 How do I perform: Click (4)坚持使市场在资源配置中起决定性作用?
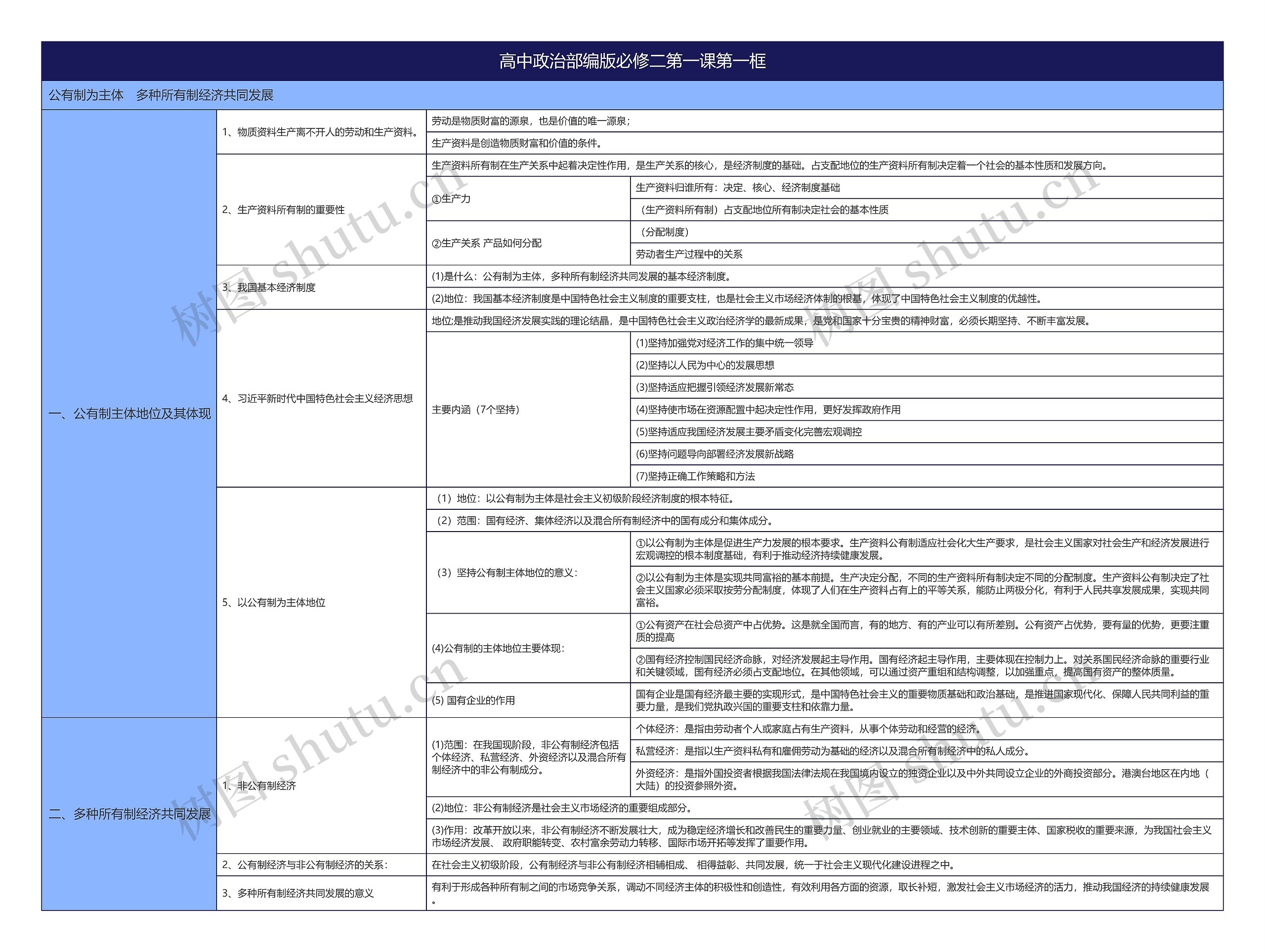click(927, 410)
